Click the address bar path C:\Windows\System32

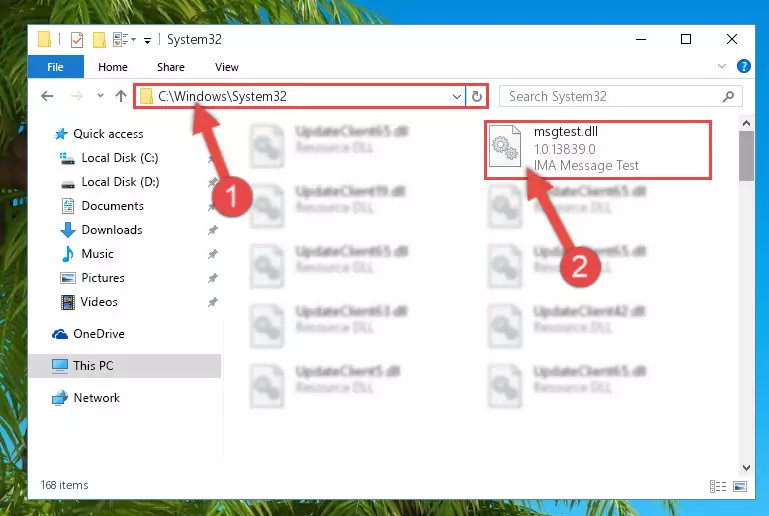tap(222, 96)
